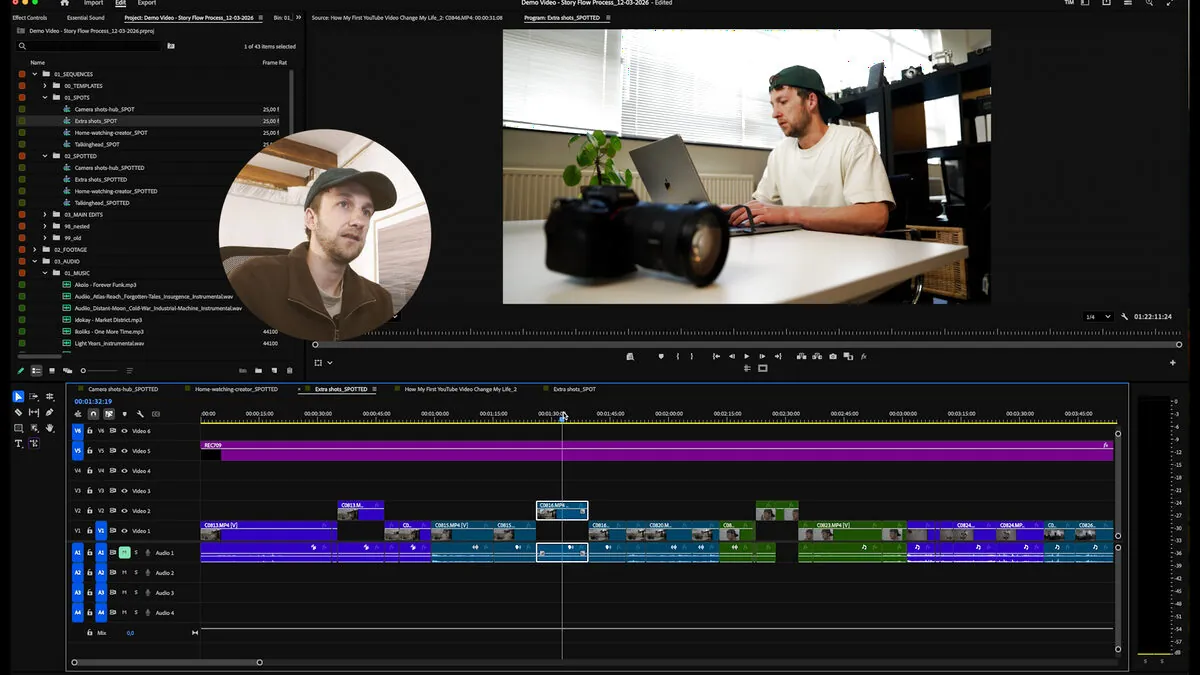The image size is (1200, 675).
Task: Unmute the Audio 1 track
Action: tap(125, 553)
